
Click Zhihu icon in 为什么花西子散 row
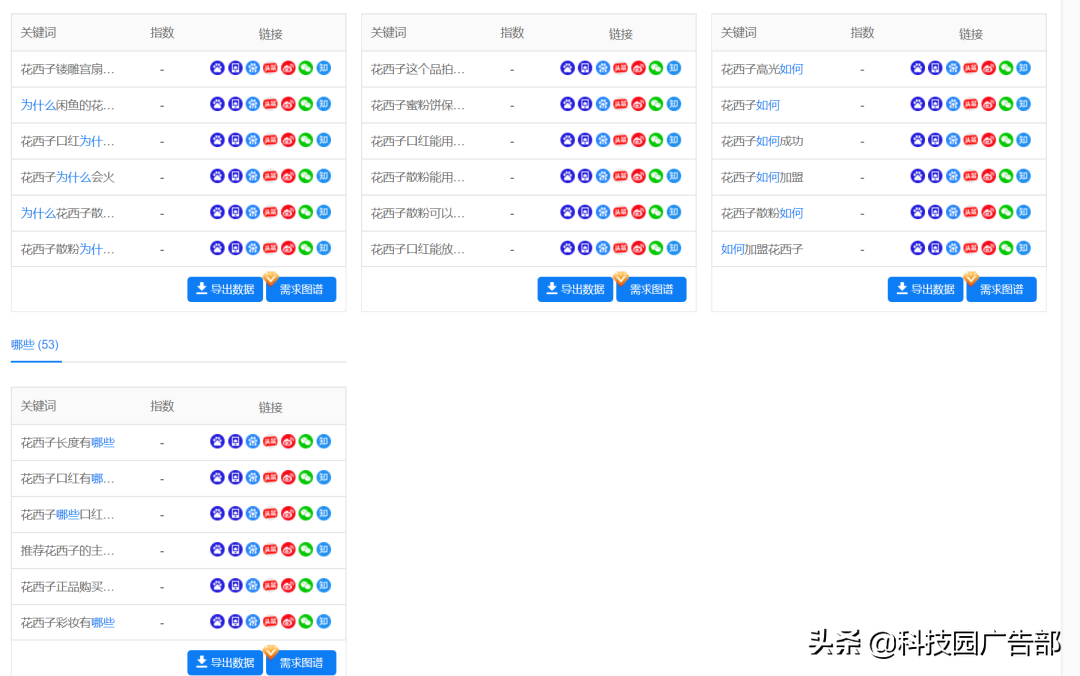click(x=324, y=212)
